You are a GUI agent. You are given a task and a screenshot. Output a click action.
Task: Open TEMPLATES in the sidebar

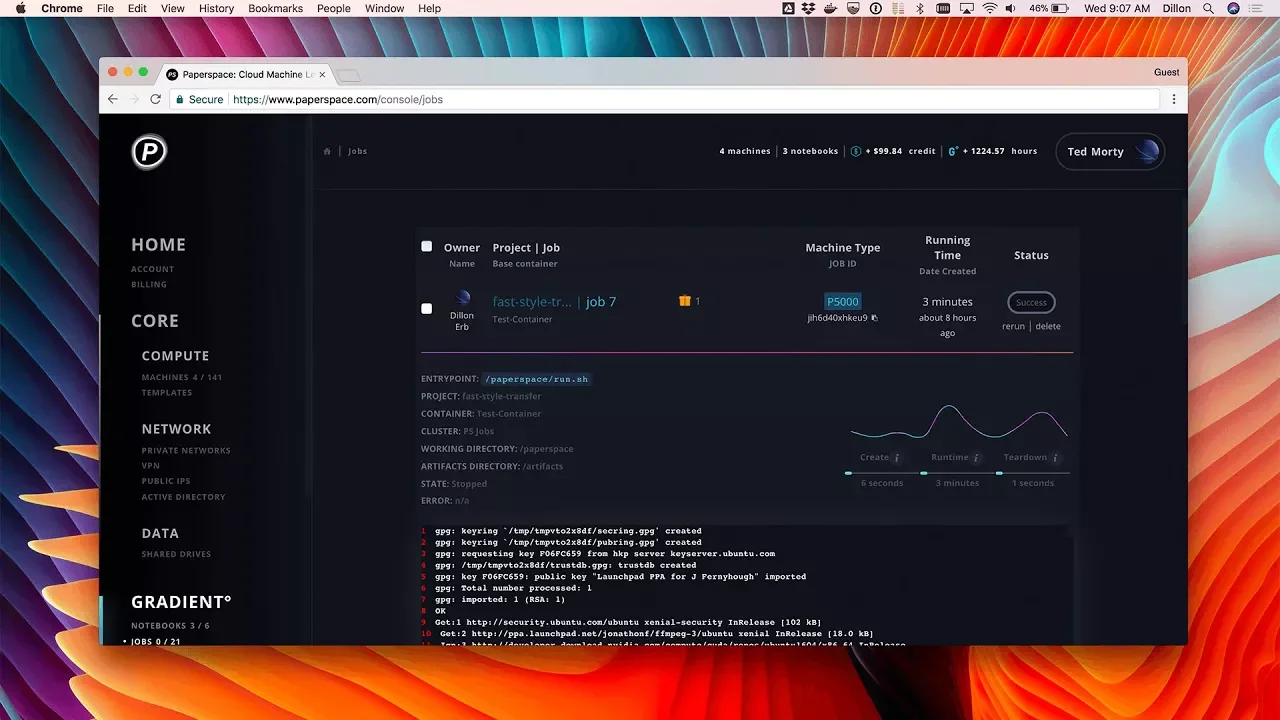coord(167,393)
